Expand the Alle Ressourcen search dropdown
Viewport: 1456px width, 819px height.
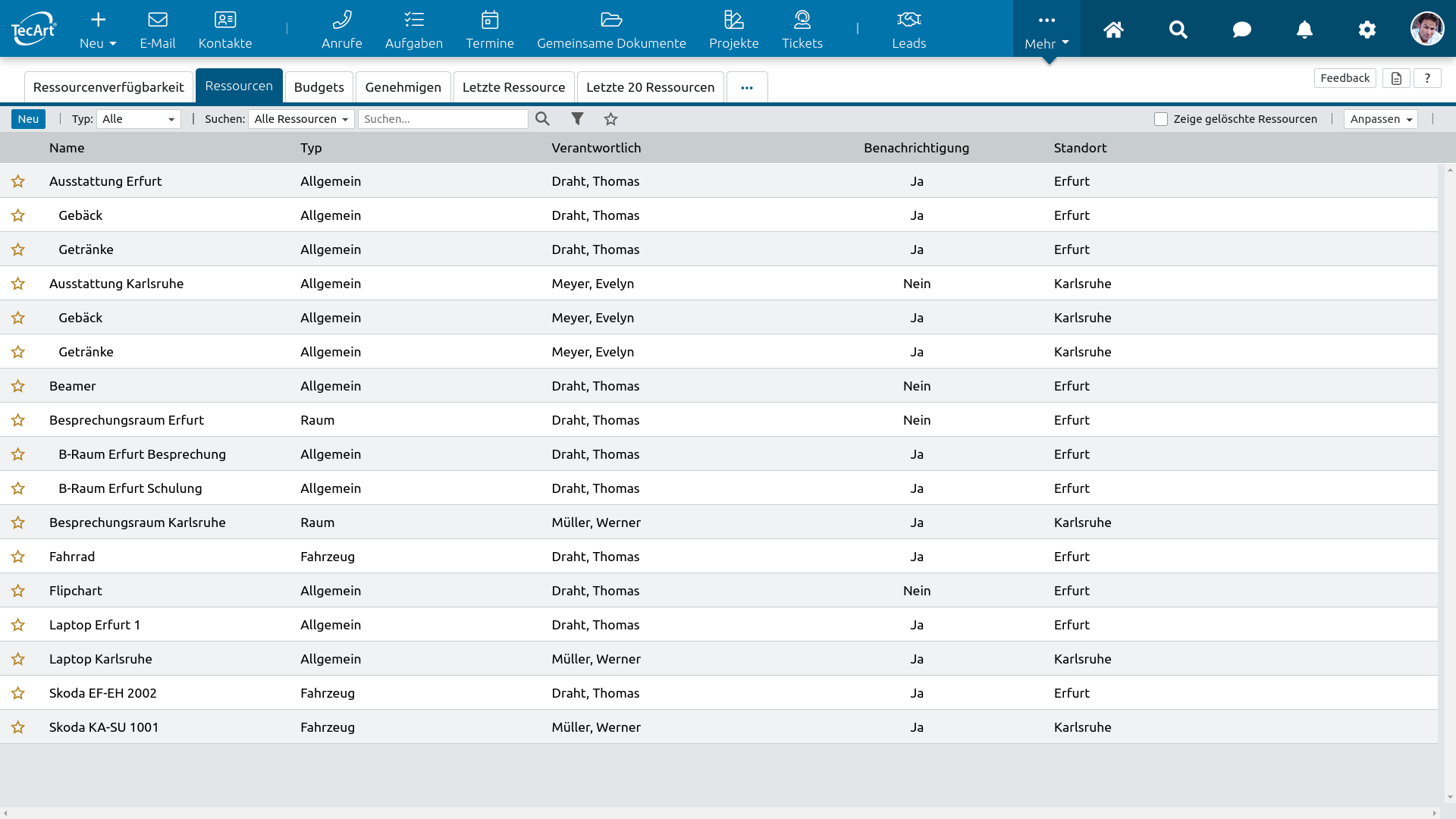(x=301, y=119)
